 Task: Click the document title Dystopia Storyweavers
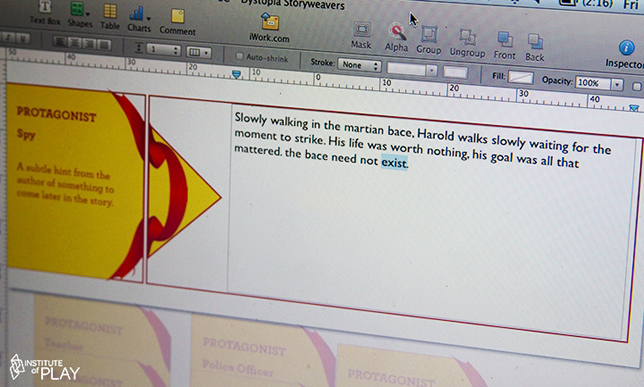point(293,5)
